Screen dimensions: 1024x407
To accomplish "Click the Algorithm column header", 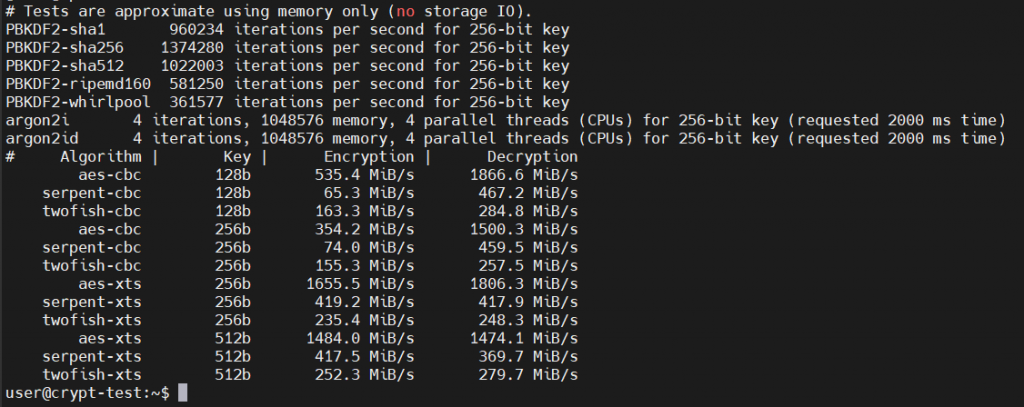I will pos(101,157).
